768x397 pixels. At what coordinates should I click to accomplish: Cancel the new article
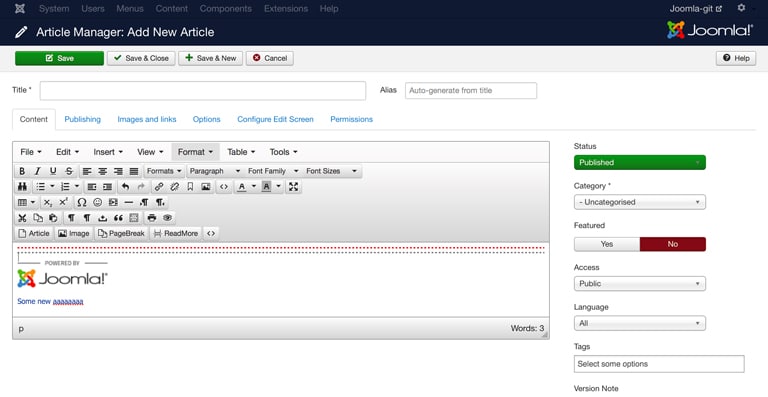pos(270,58)
